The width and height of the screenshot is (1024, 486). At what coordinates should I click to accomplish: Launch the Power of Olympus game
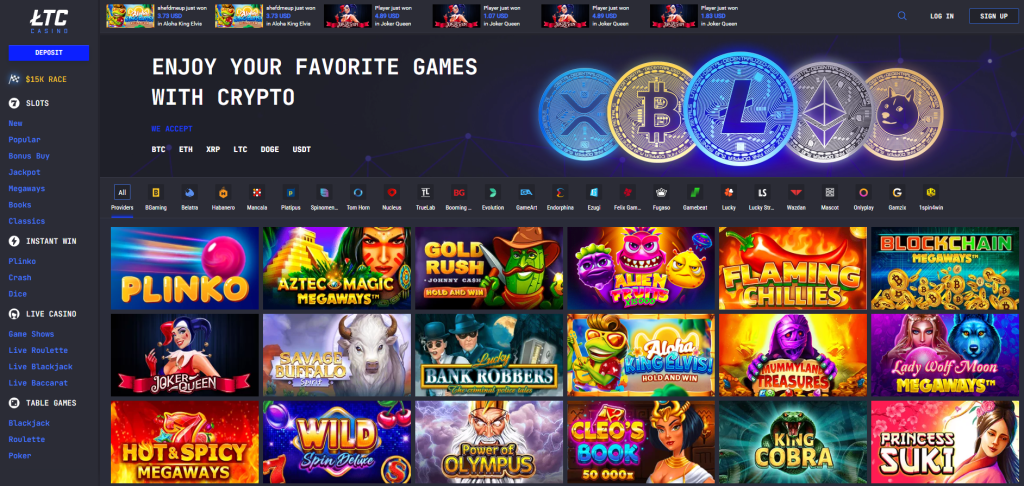(x=488, y=442)
